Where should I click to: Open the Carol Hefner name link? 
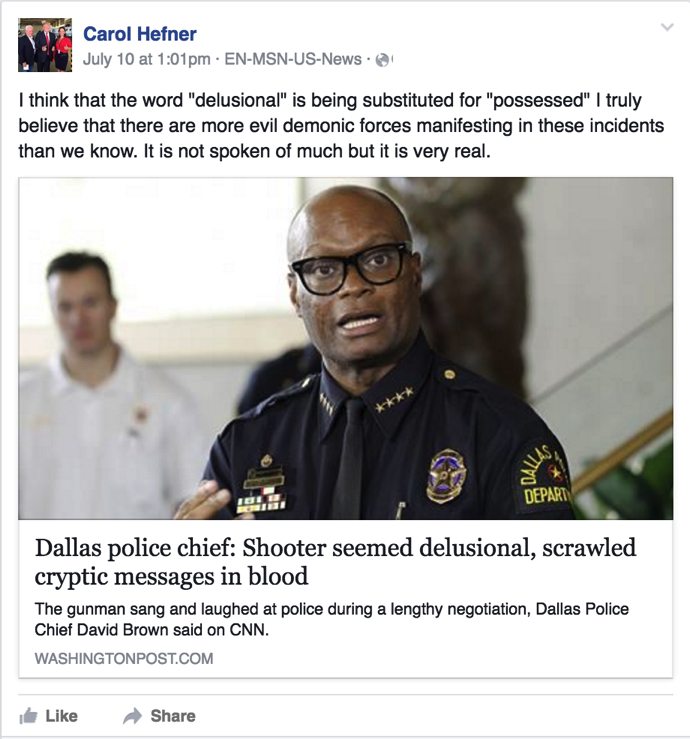(140, 34)
